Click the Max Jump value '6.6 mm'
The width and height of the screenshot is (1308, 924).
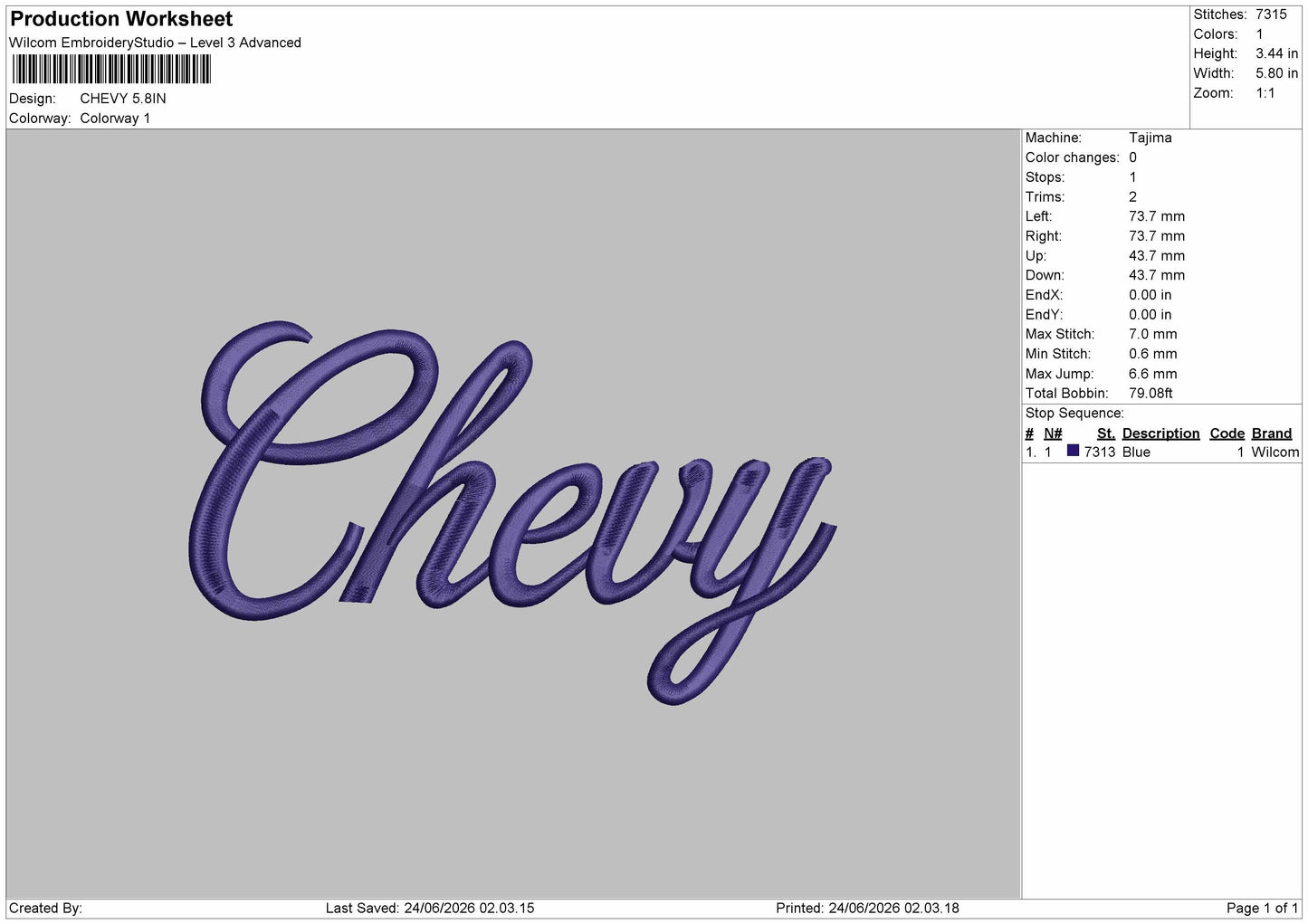[x=1152, y=374]
